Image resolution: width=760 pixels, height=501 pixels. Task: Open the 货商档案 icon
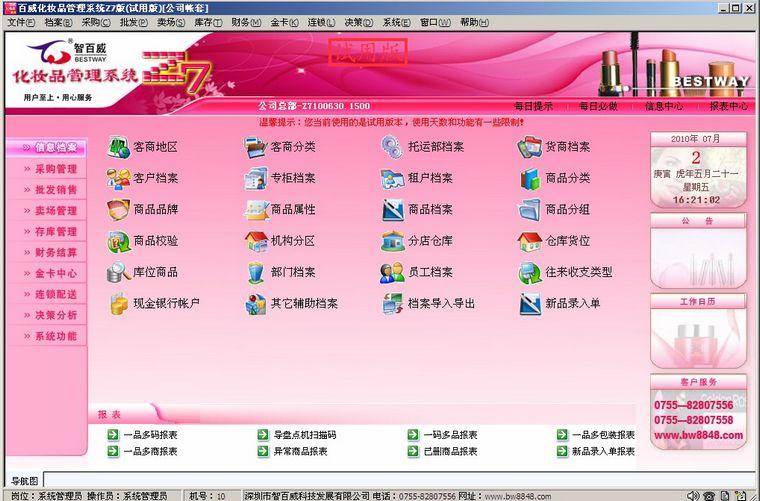(529, 147)
